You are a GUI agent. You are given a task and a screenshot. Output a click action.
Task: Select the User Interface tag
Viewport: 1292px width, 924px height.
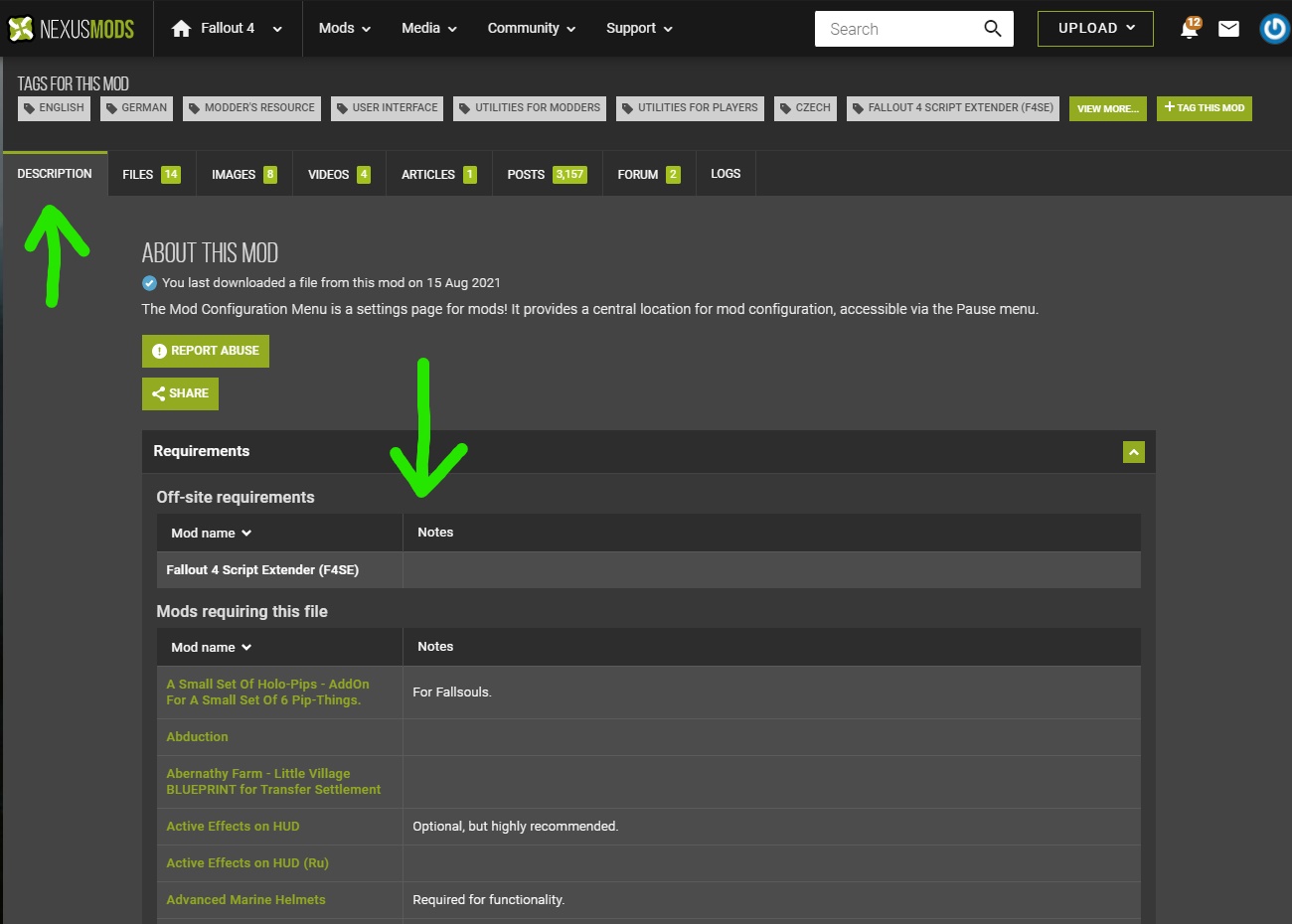387,108
